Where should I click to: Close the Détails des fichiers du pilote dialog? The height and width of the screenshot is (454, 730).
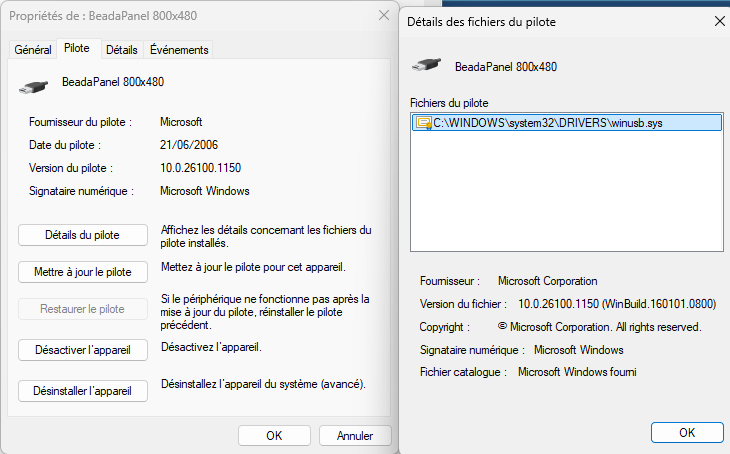pyautogui.click(x=720, y=21)
